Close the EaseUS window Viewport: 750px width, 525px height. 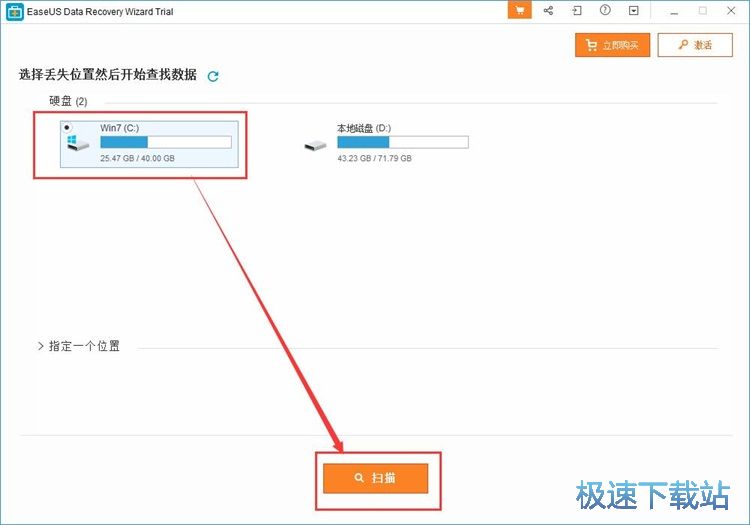(731, 11)
